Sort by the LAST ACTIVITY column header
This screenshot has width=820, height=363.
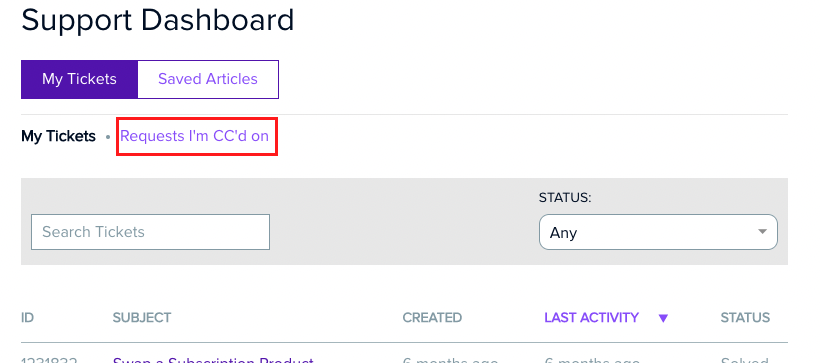591,317
